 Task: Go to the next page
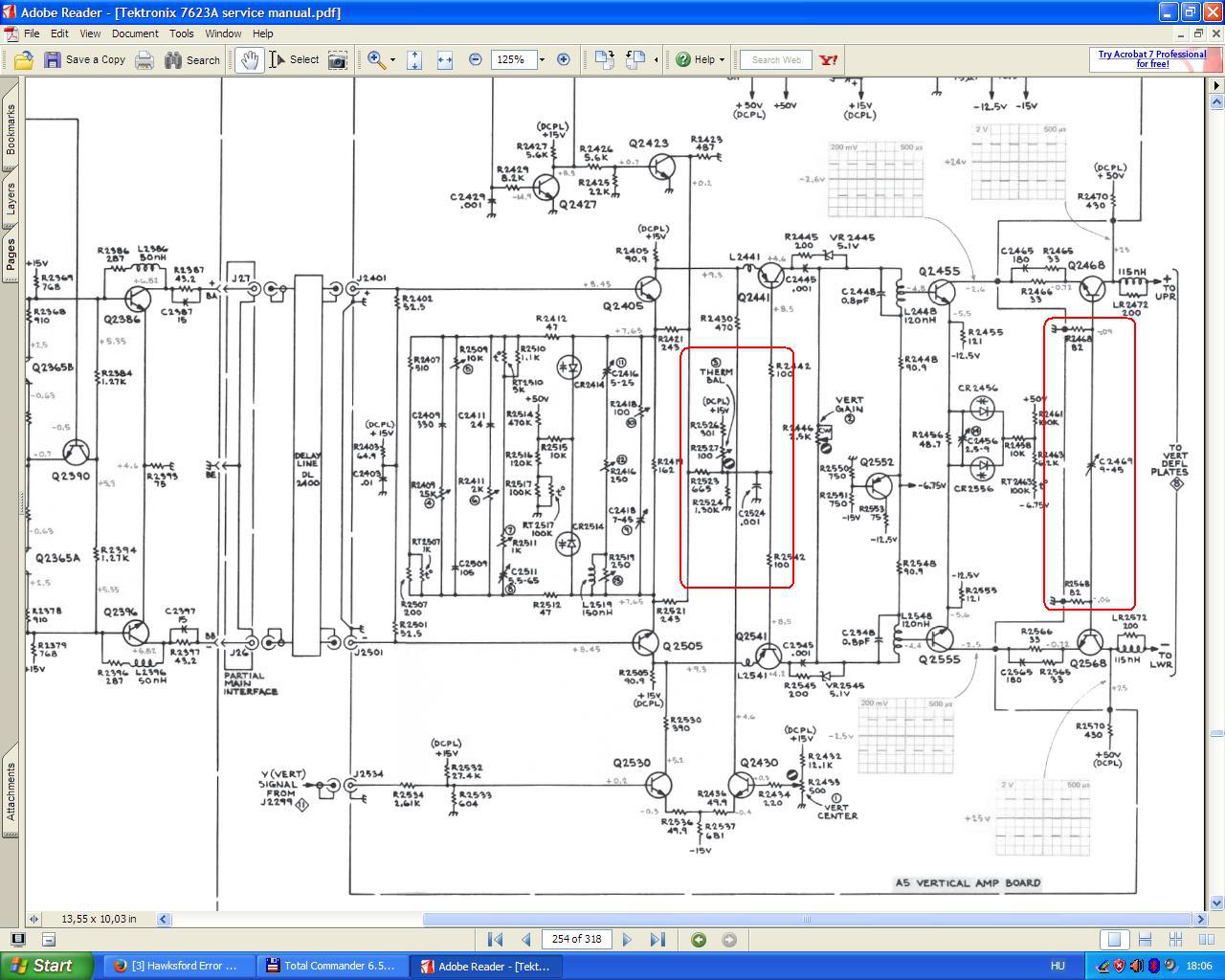pyautogui.click(x=627, y=940)
